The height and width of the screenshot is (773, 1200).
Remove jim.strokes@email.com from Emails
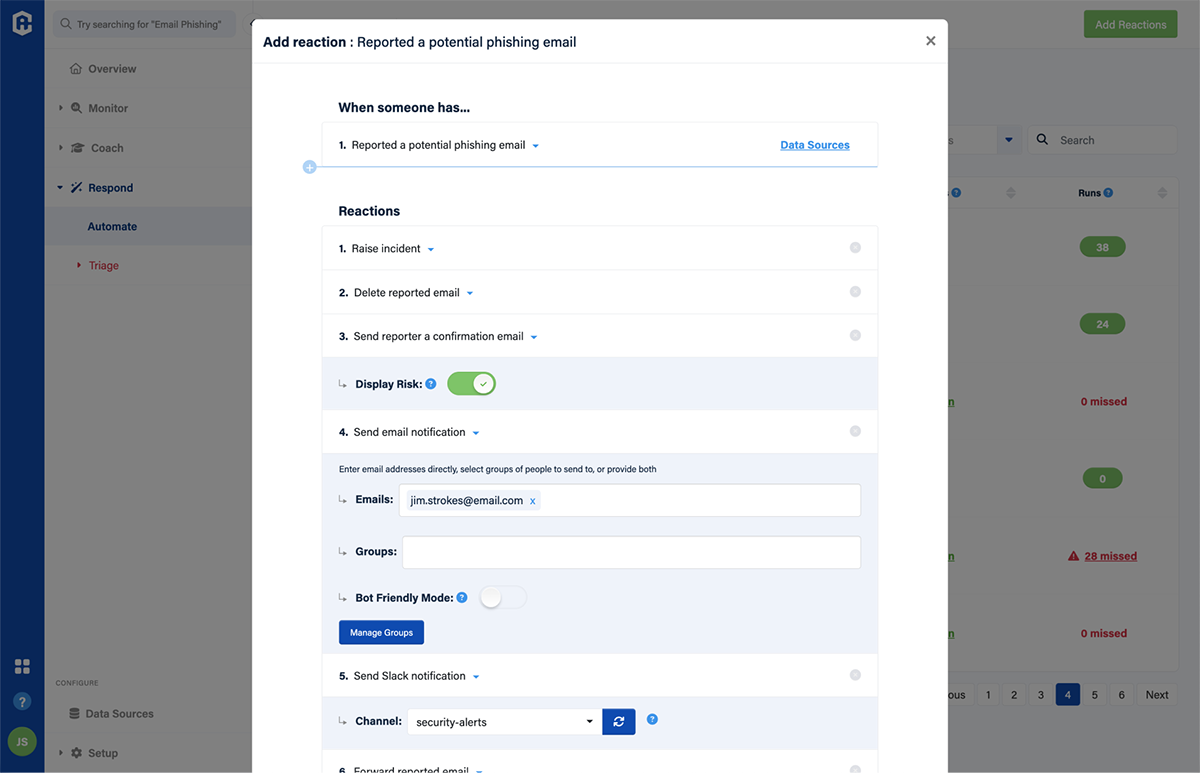click(532, 501)
